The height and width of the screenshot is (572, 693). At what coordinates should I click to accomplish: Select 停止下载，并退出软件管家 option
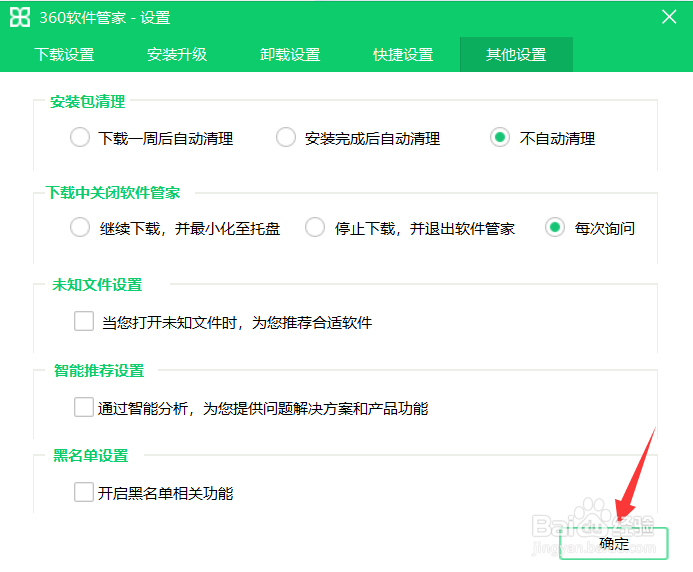tap(315, 228)
